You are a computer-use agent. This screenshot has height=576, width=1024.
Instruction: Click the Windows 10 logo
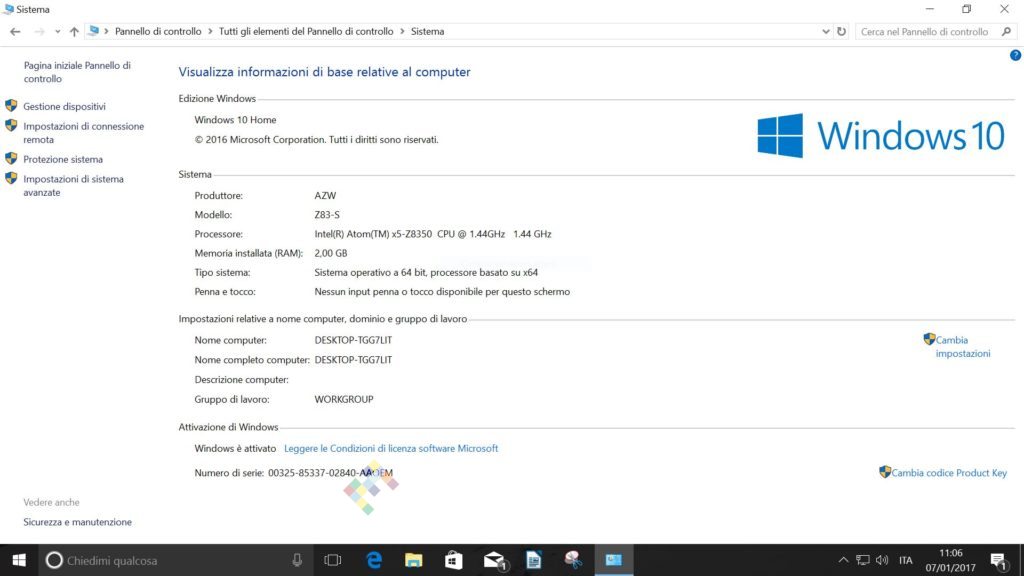[880, 136]
